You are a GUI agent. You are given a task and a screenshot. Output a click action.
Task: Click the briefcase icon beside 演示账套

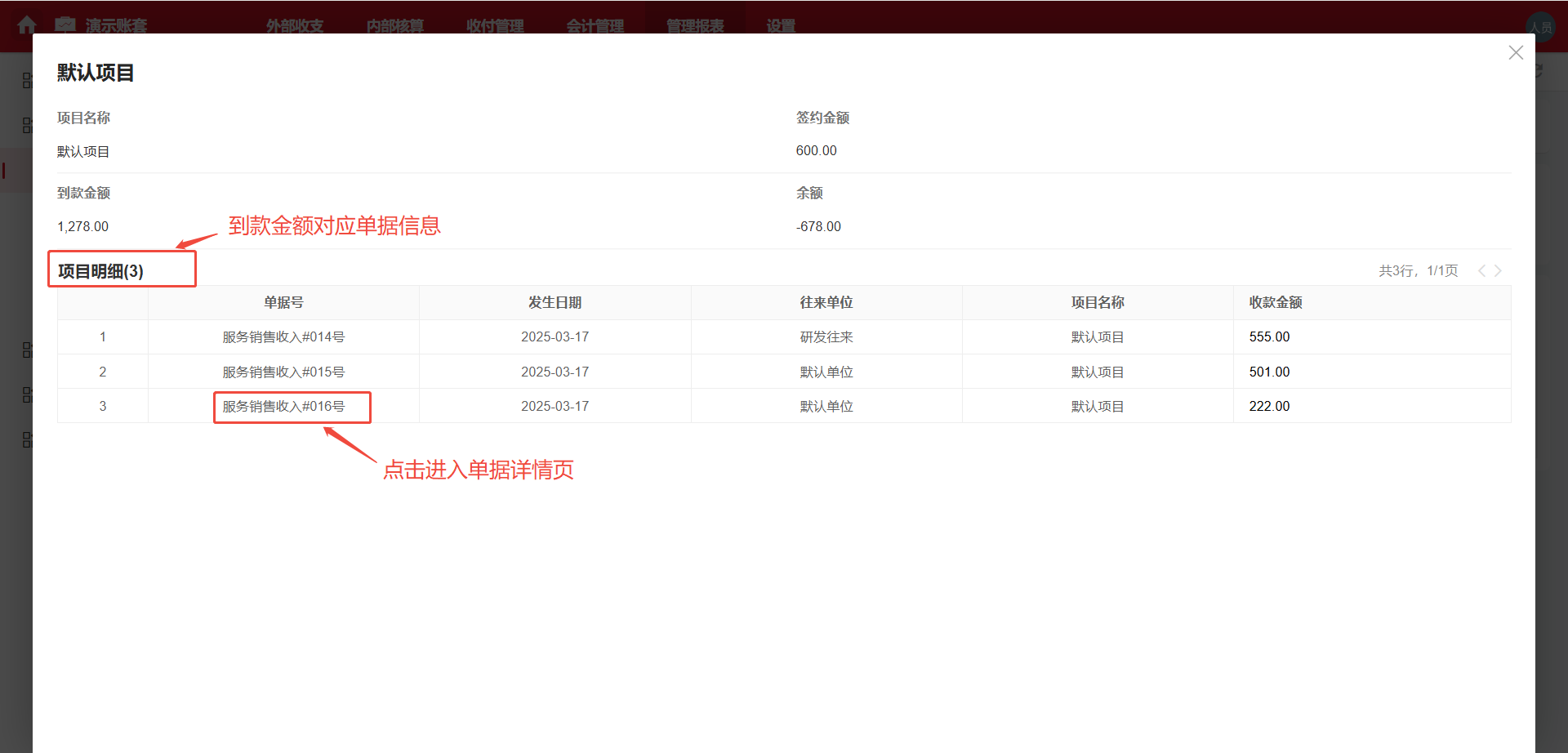tap(65, 25)
